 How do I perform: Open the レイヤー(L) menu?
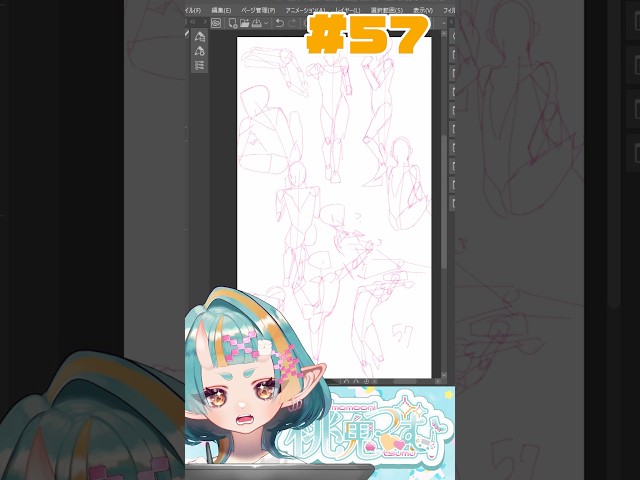347,10
